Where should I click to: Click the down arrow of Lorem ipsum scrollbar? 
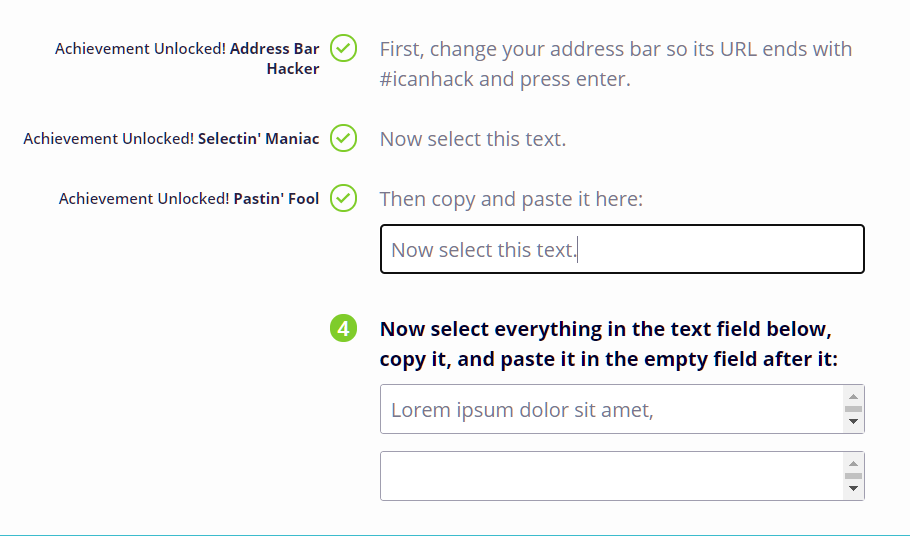[853, 421]
